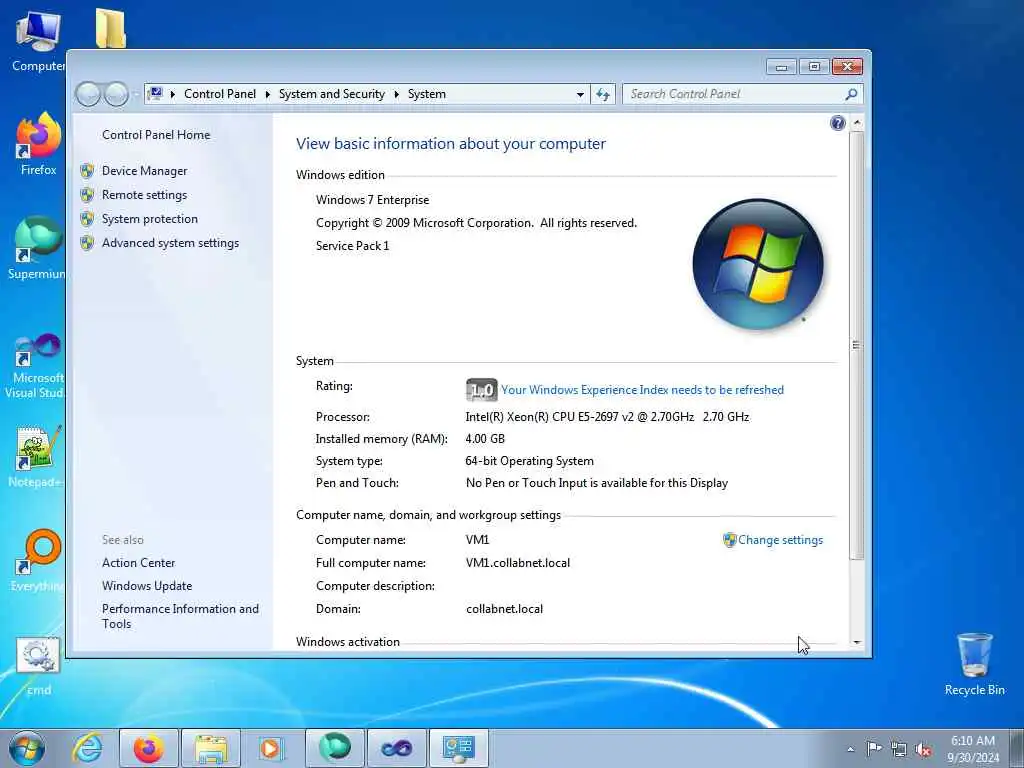Select Microsoft Visual Studio desktop shortcut
Screen dimensions: 1024x768
(36, 366)
